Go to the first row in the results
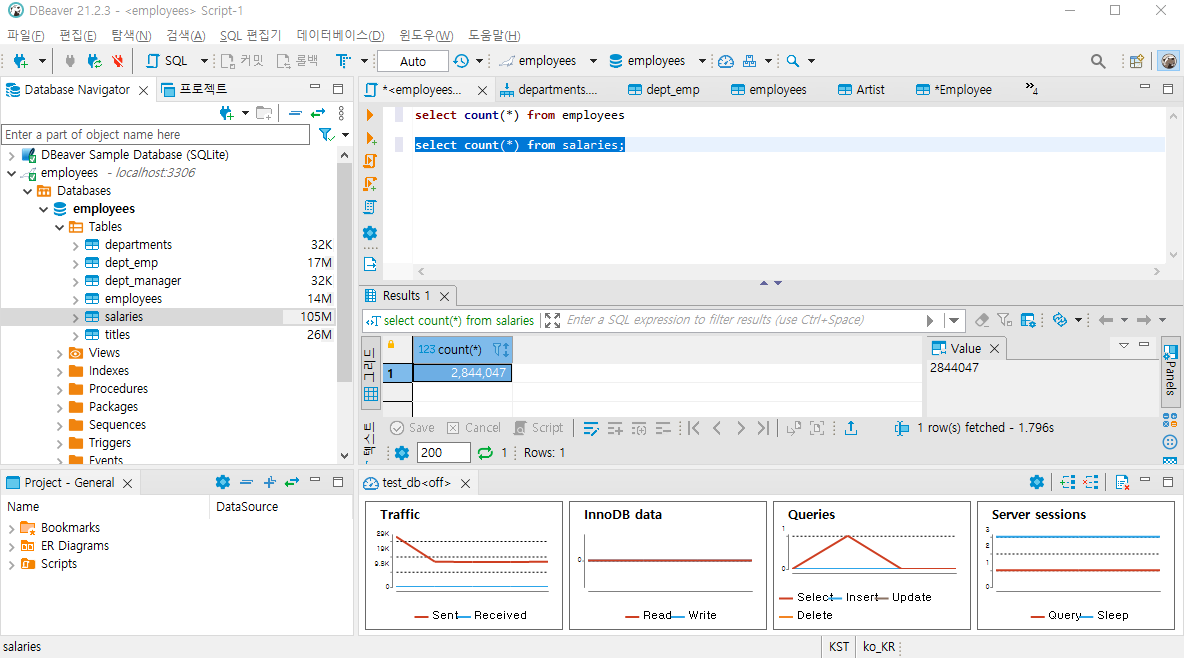Viewport: 1184px width, 658px height. pyautogui.click(x=693, y=428)
